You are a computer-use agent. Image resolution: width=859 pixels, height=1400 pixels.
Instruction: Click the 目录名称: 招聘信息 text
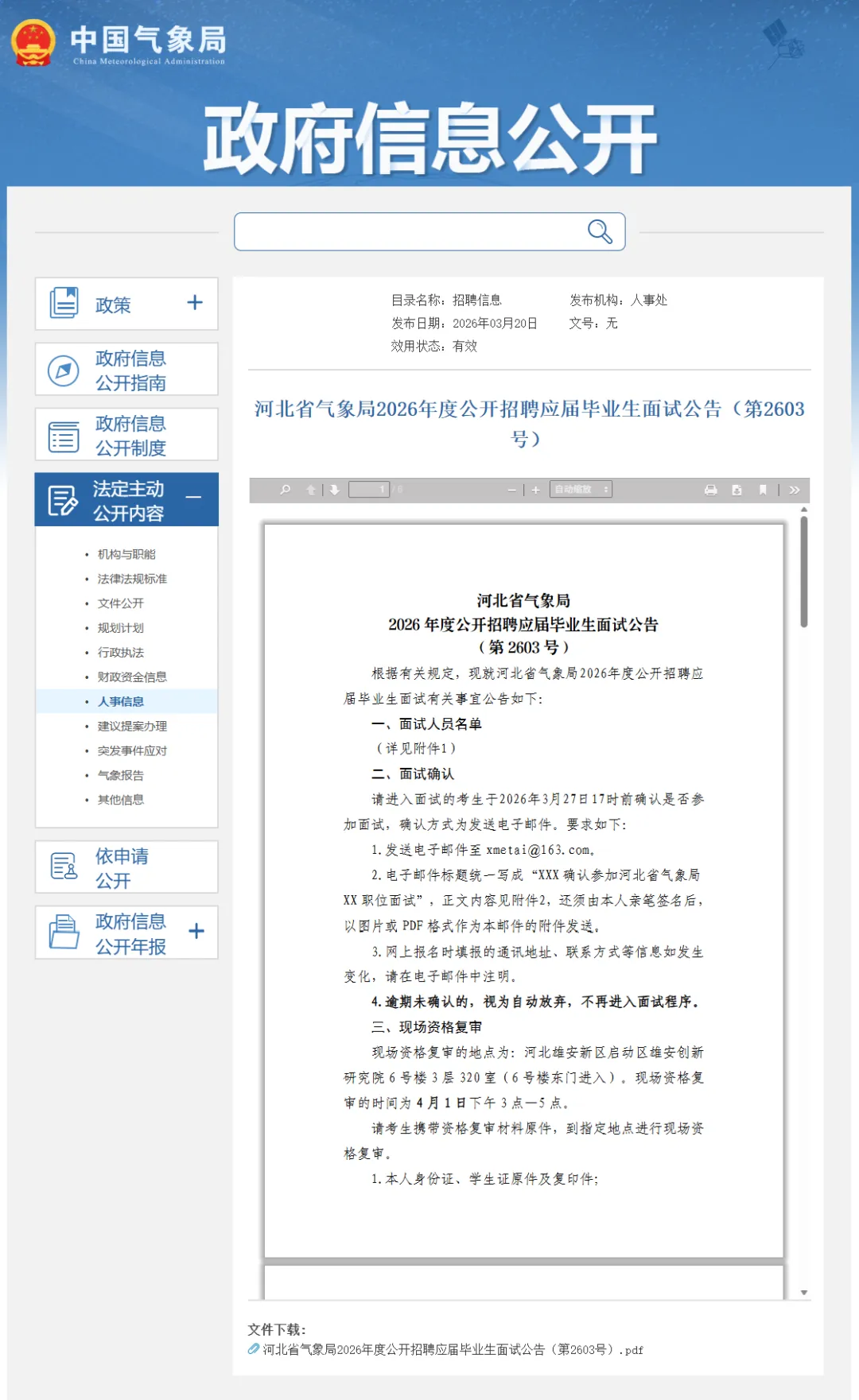pyautogui.click(x=446, y=301)
